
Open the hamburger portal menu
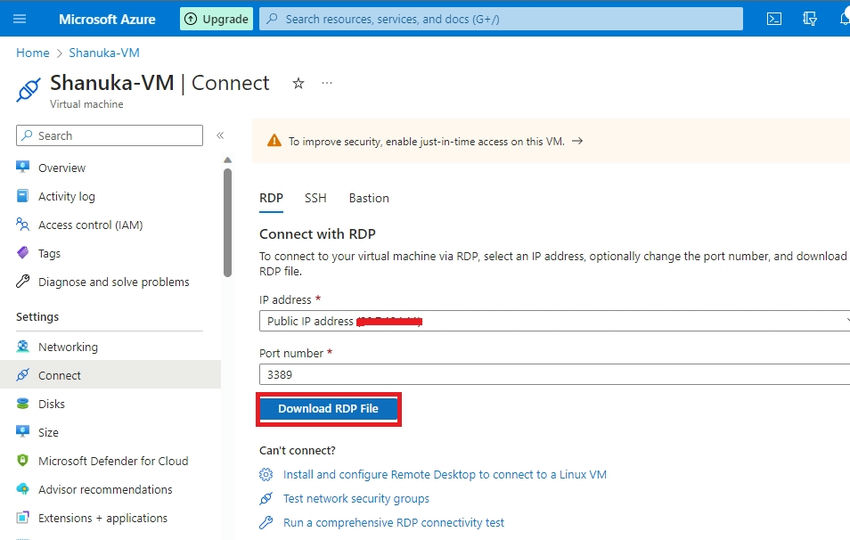(20, 19)
